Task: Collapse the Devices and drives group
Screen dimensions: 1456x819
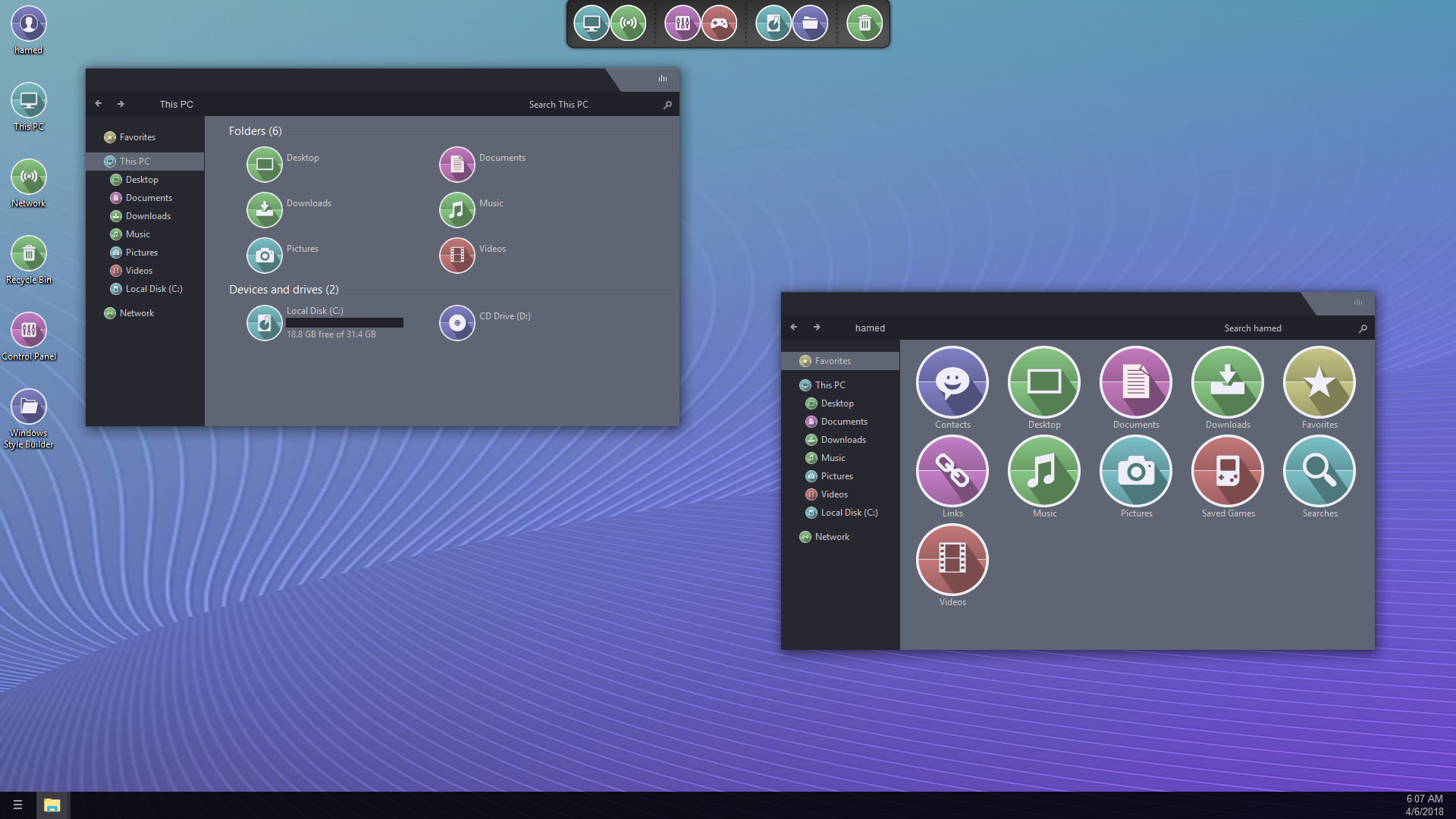Action: 284,290
